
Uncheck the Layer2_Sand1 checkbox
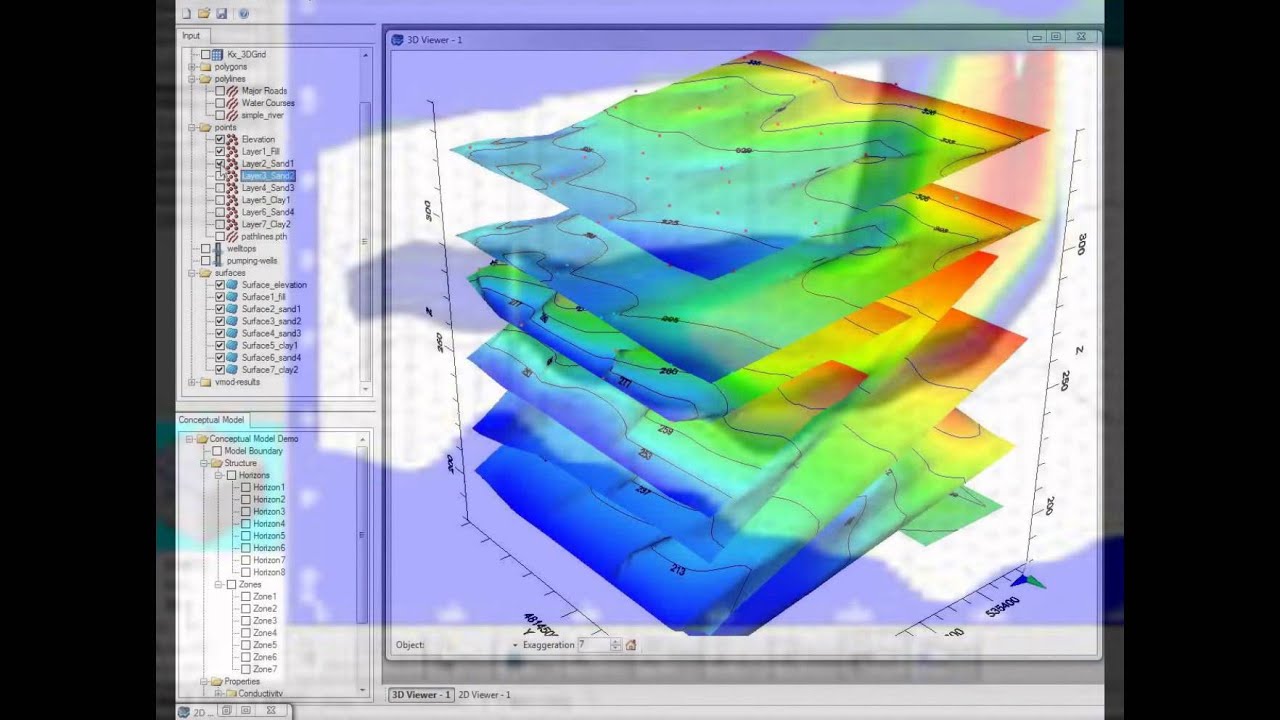(x=219, y=163)
